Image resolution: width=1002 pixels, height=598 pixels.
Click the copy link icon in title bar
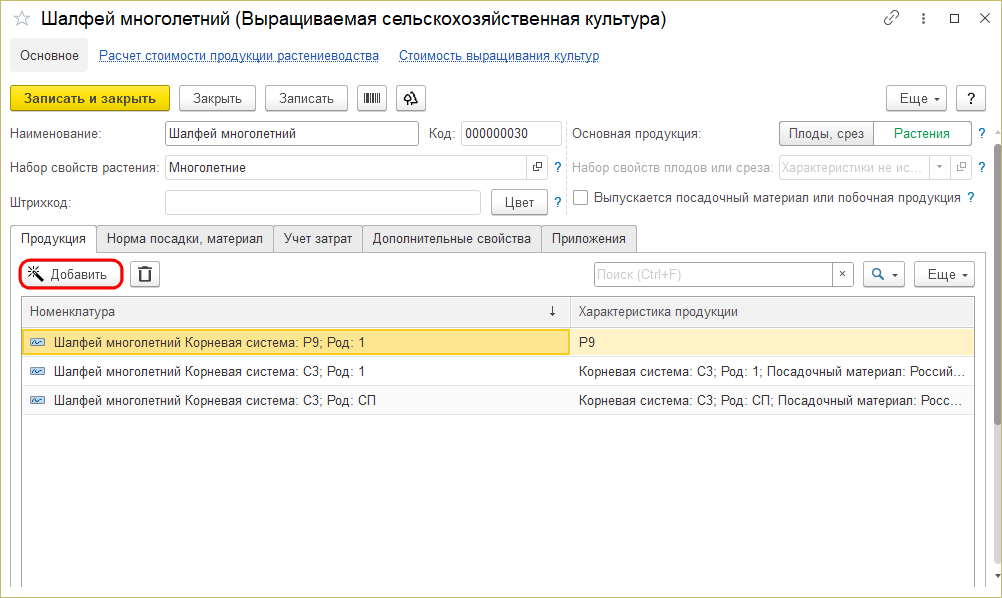[x=891, y=19]
